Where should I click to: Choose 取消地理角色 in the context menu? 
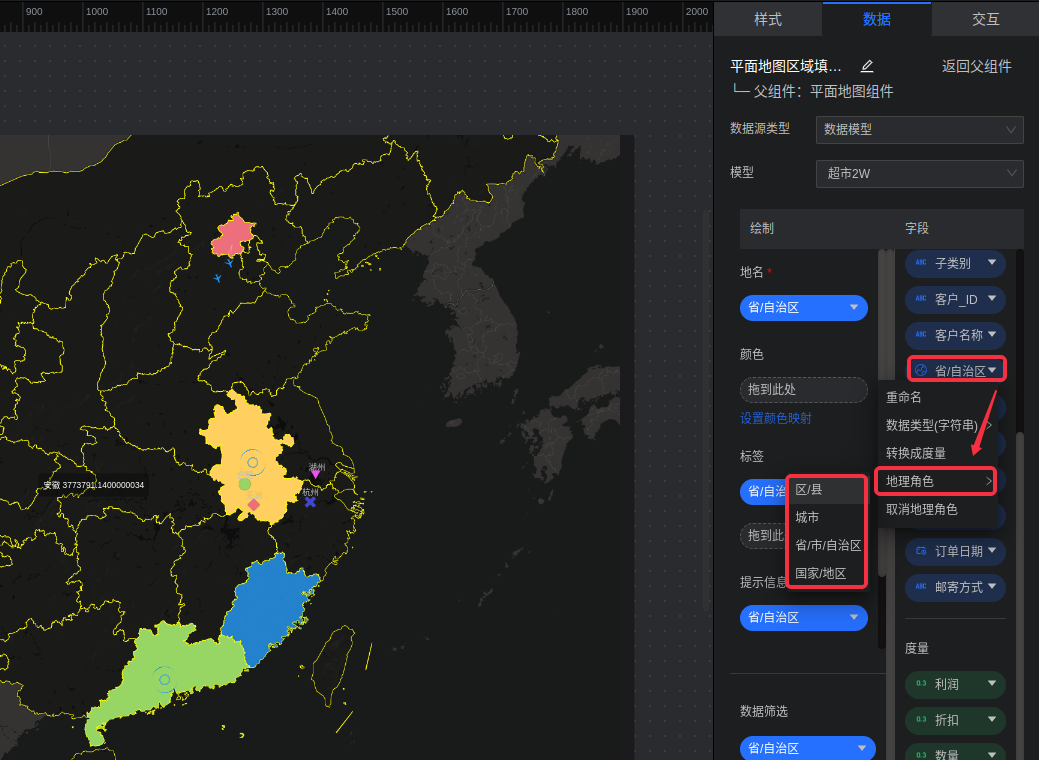921,509
